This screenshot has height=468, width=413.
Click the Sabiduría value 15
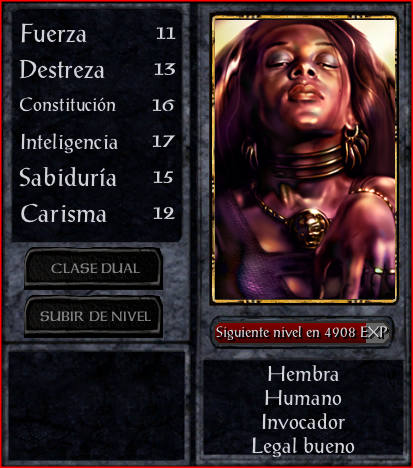[163, 177]
